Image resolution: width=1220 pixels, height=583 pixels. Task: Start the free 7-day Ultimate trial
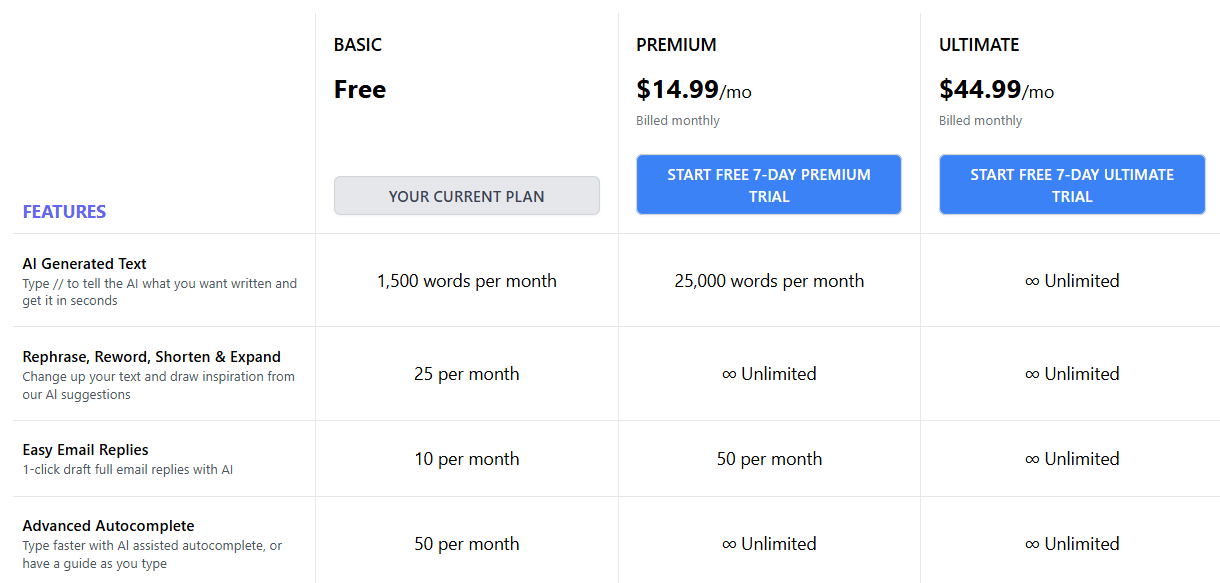1071,185
